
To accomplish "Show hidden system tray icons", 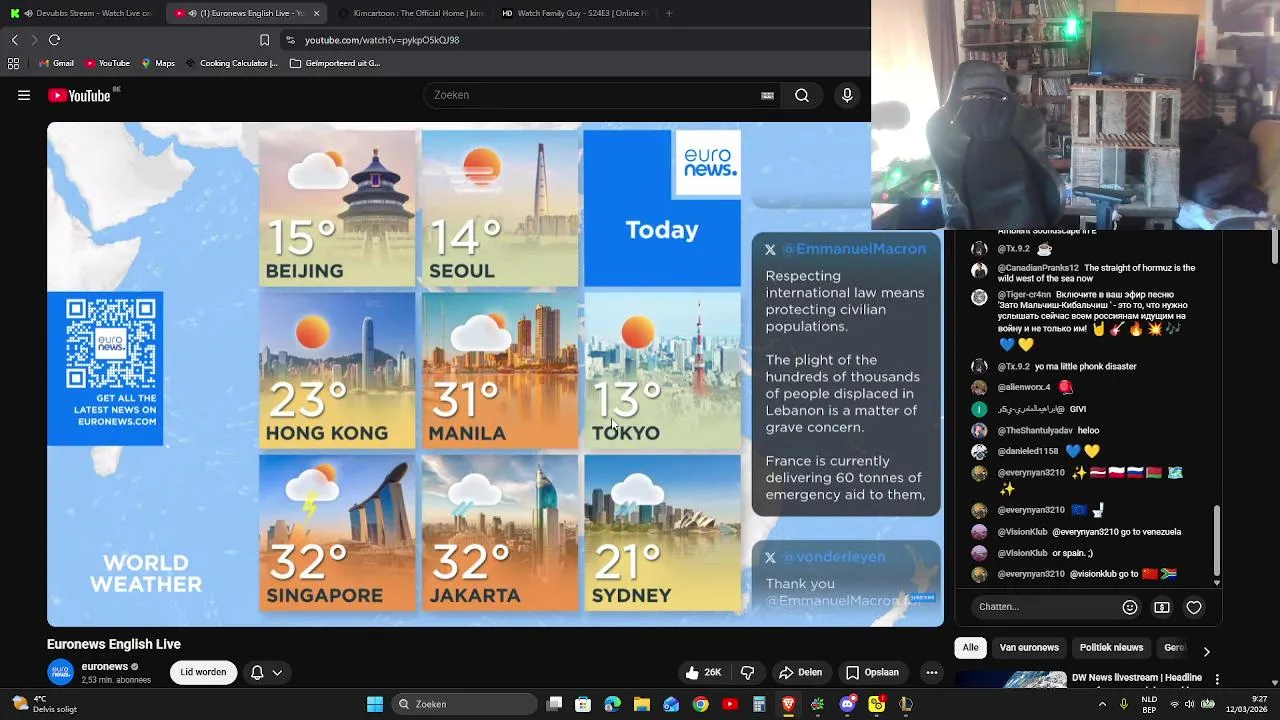I will 1103,704.
